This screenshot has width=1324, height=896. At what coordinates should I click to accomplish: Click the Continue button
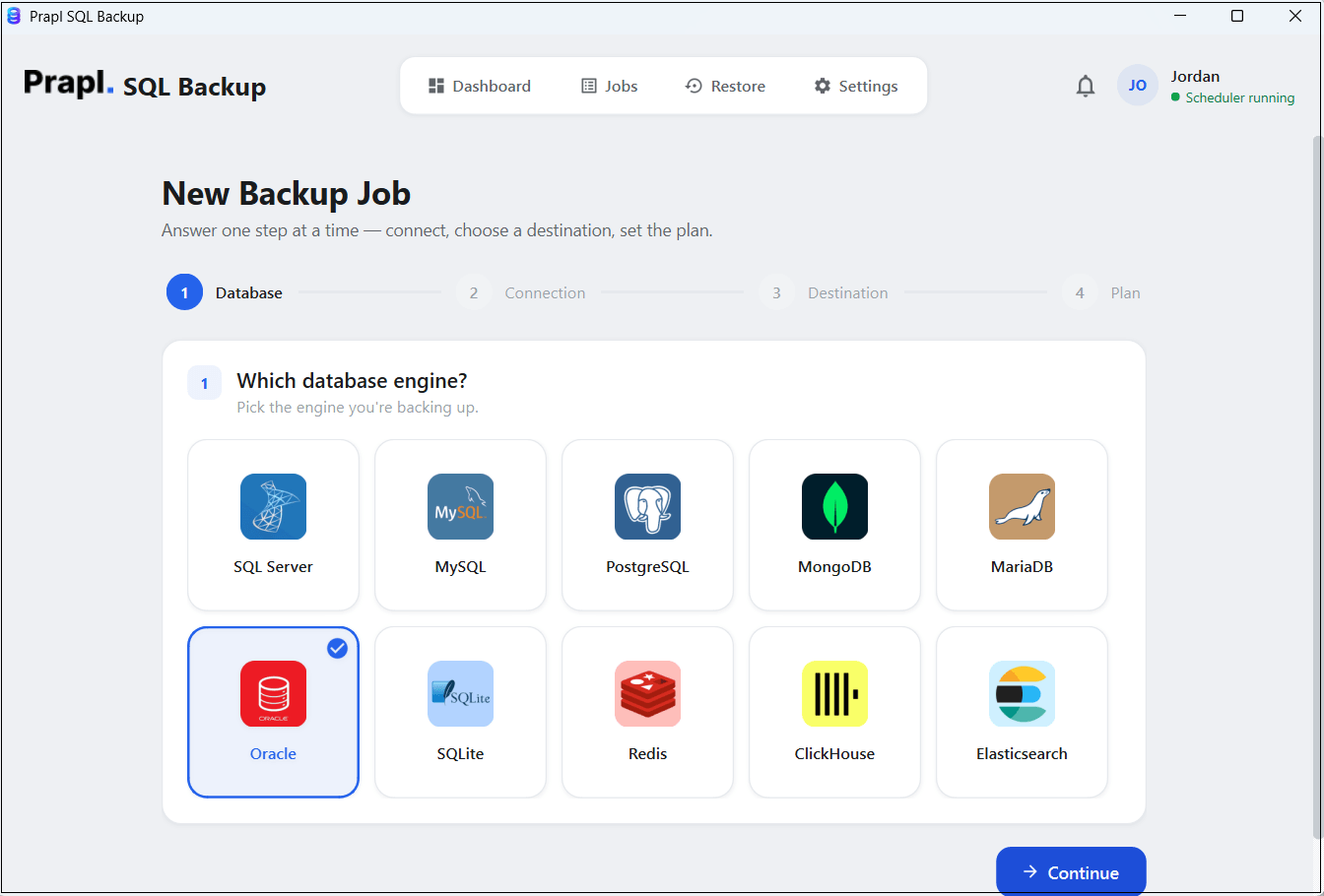(1071, 872)
